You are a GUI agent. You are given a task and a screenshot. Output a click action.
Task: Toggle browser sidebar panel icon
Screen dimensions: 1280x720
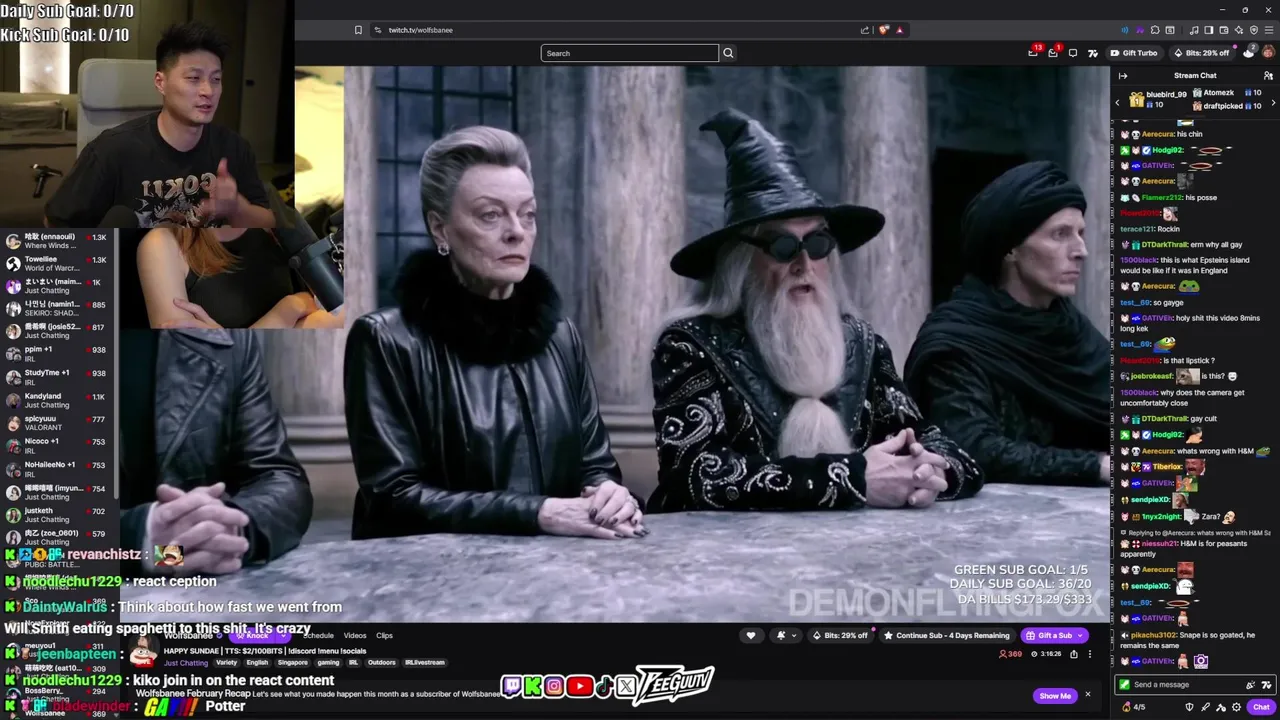1209,30
